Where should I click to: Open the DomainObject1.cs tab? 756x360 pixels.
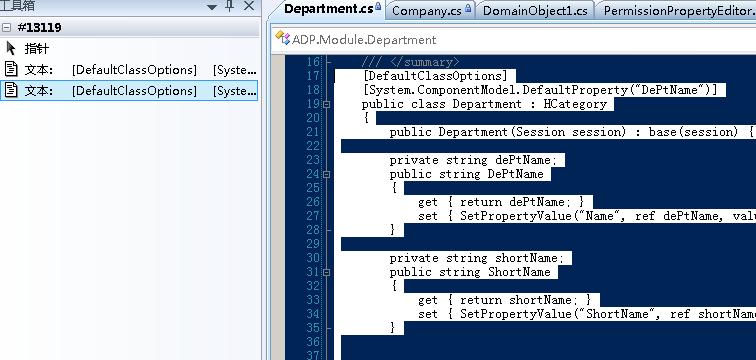535,11
